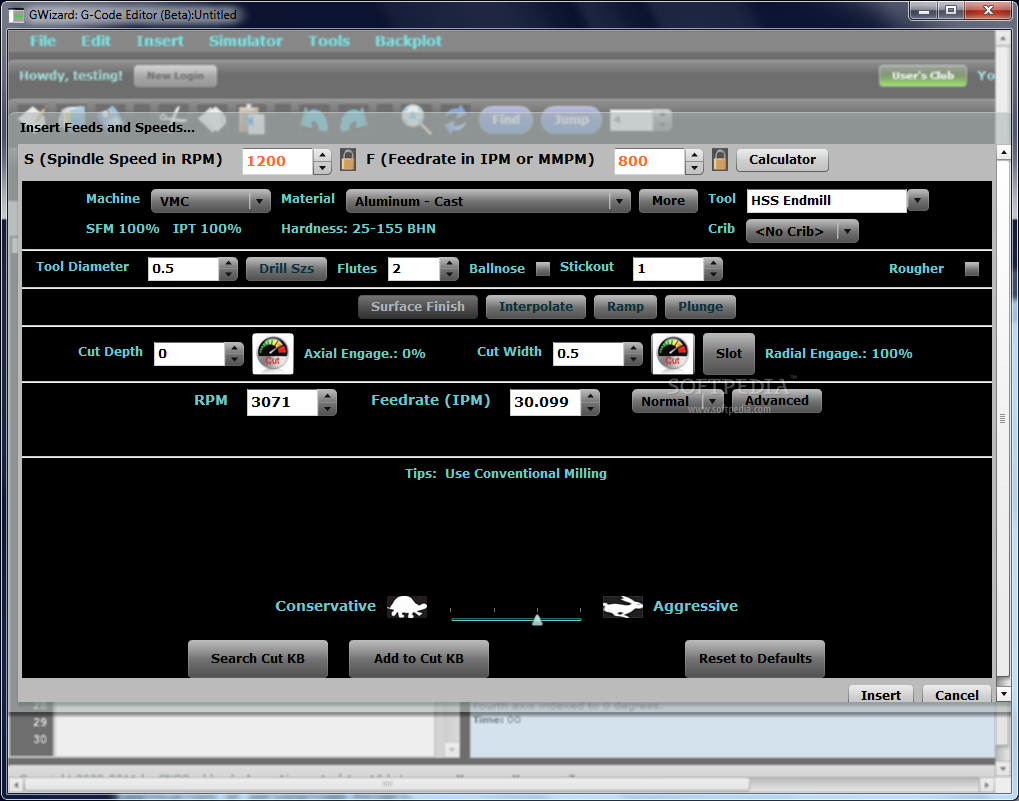Image resolution: width=1019 pixels, height=801 pixels.
Task: Open the Insert menu
Action: pyautogui.click(x=160, y=41)
